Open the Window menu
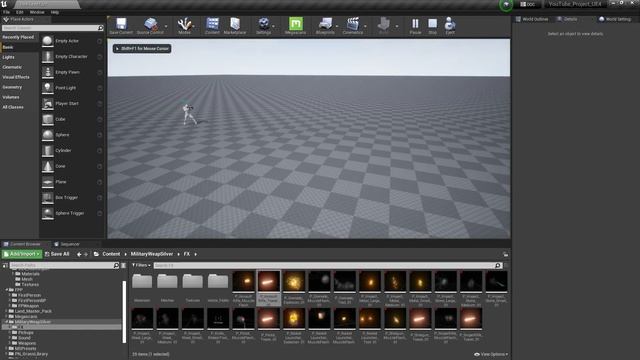 coord(37,12)
